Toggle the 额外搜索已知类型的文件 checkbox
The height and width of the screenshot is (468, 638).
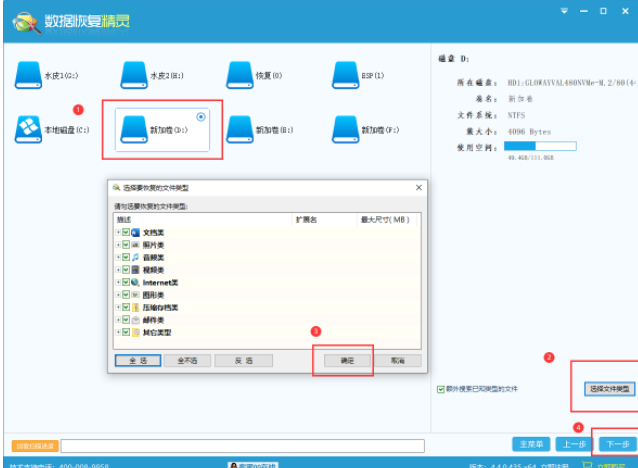click(441, 388)
